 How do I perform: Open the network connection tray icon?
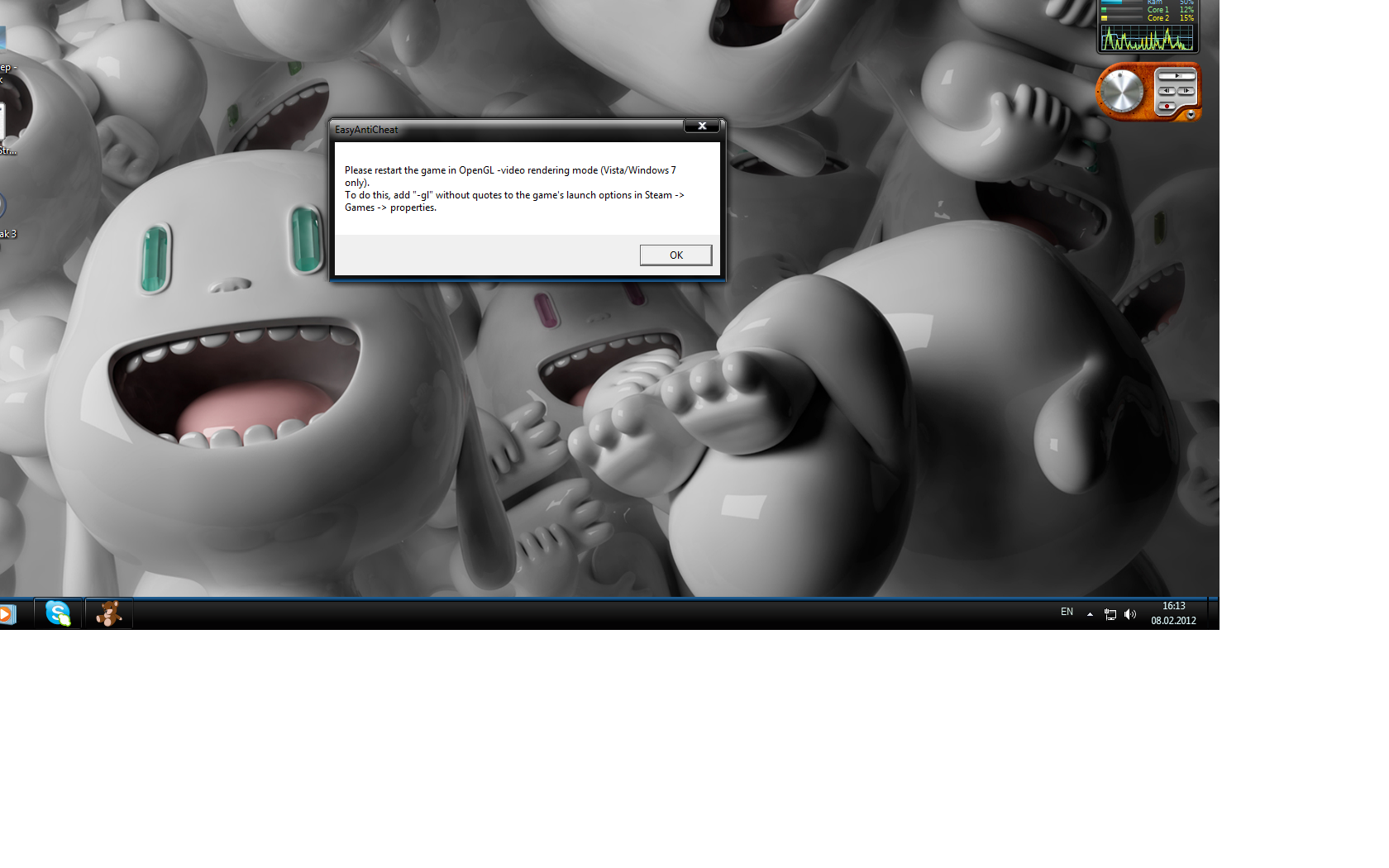coord(1110,614)
